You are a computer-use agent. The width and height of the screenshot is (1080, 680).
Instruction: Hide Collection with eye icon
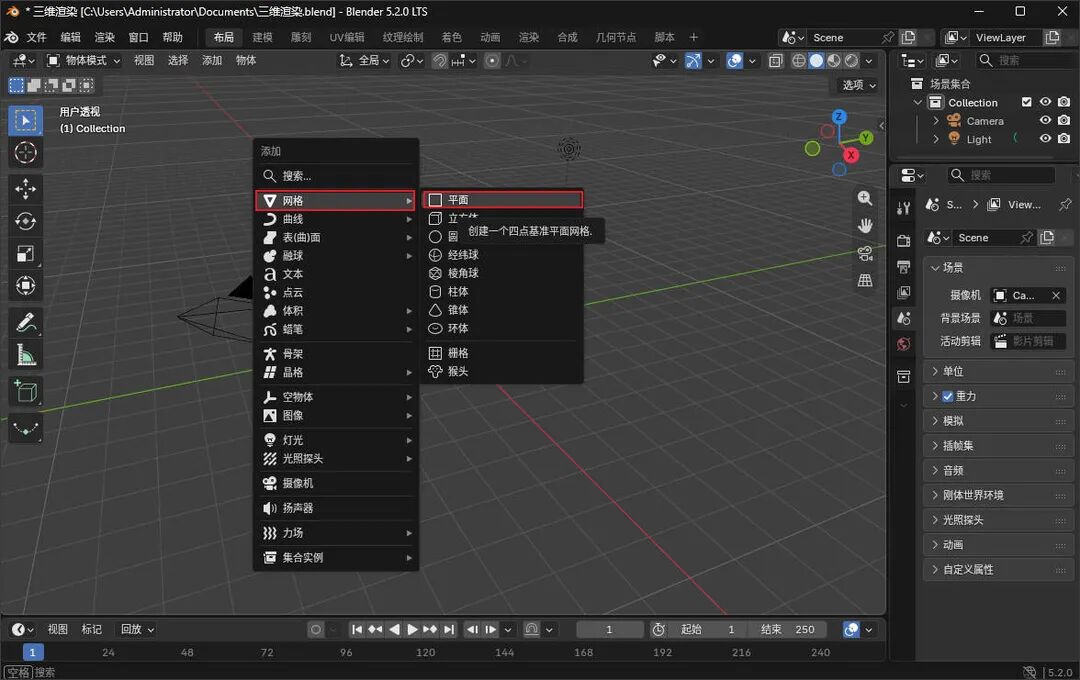tap(1046, 102)
